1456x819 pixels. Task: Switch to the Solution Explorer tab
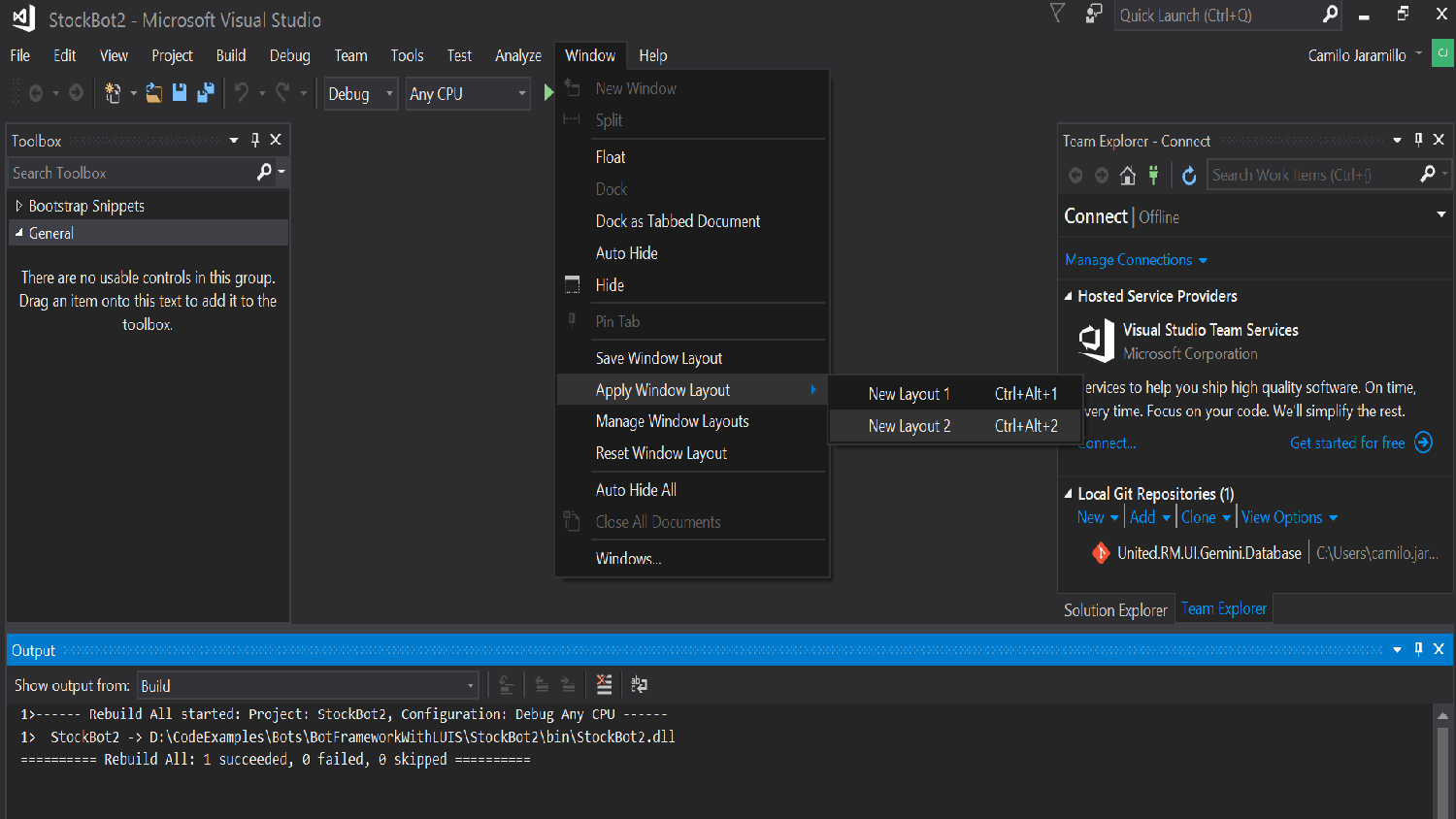pos(1115,609)
